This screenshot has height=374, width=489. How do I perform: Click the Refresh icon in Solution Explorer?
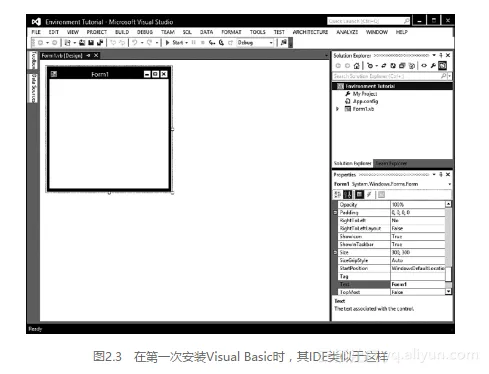[393, 66]
